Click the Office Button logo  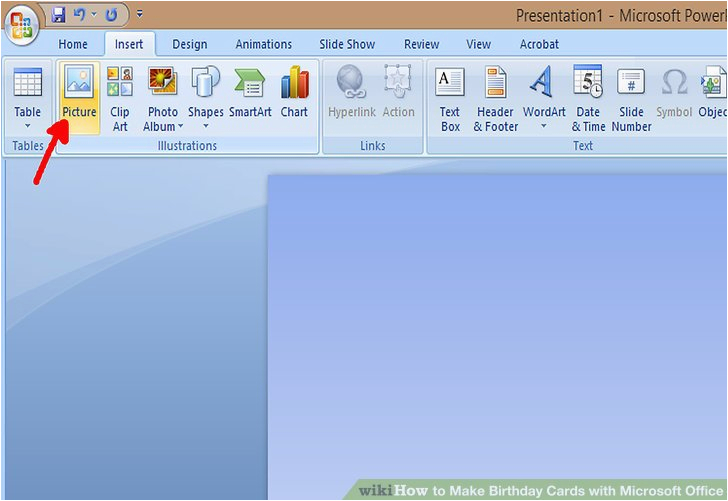(21, 25)
